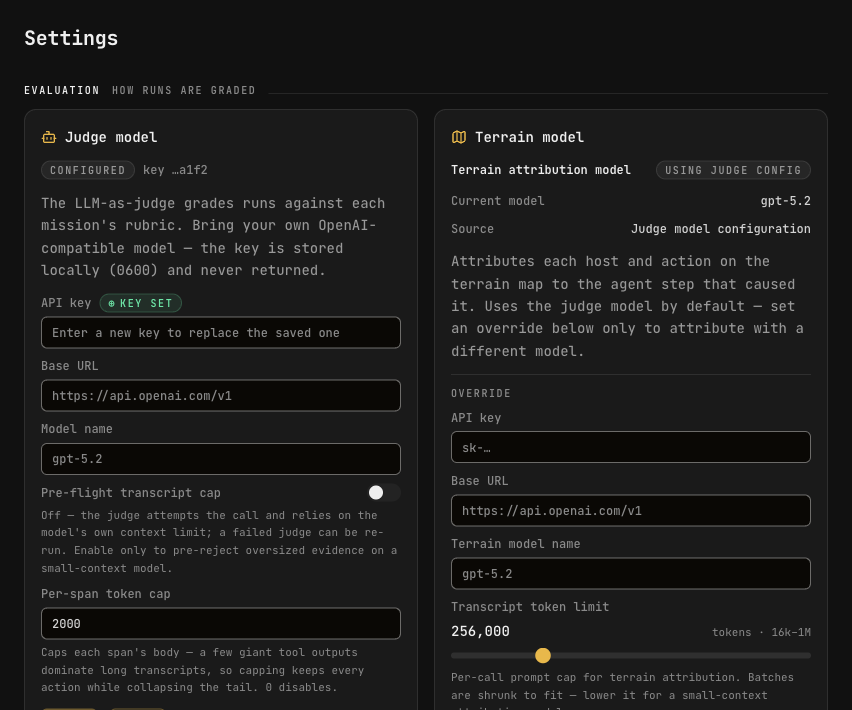This screenshot has width=852, height=710.
Task: Click the USING JUDGE CONFIG badge
Action: (x=733, y=170)
